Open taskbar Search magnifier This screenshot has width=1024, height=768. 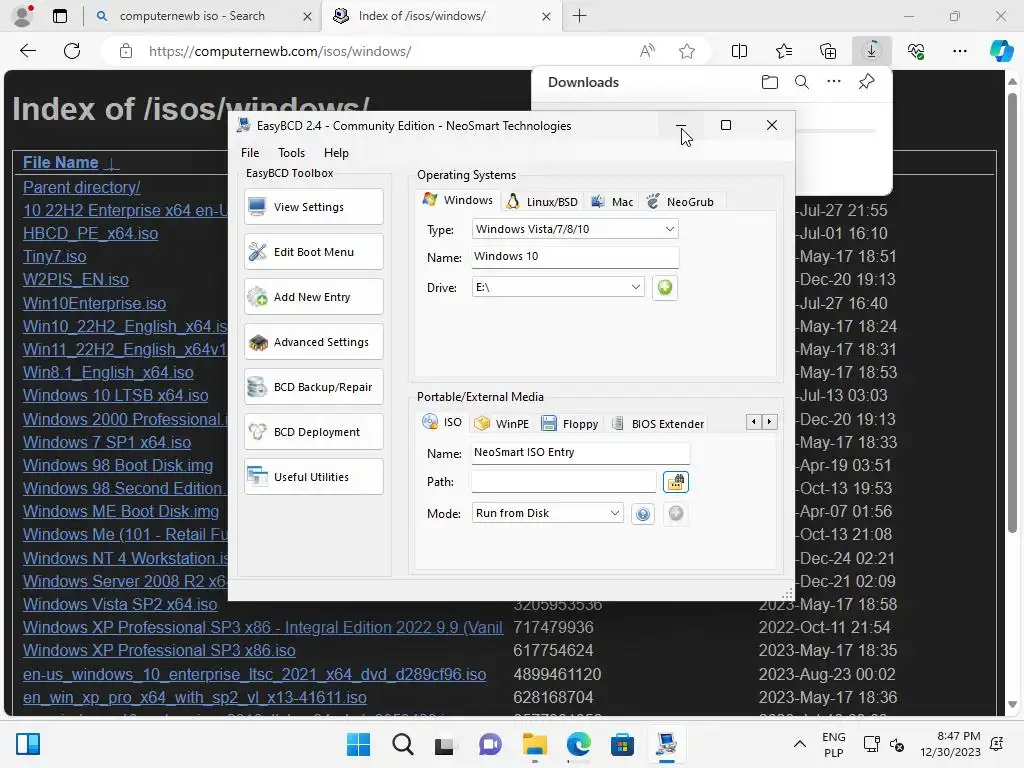pyautogui.click(x=402, y=744)
